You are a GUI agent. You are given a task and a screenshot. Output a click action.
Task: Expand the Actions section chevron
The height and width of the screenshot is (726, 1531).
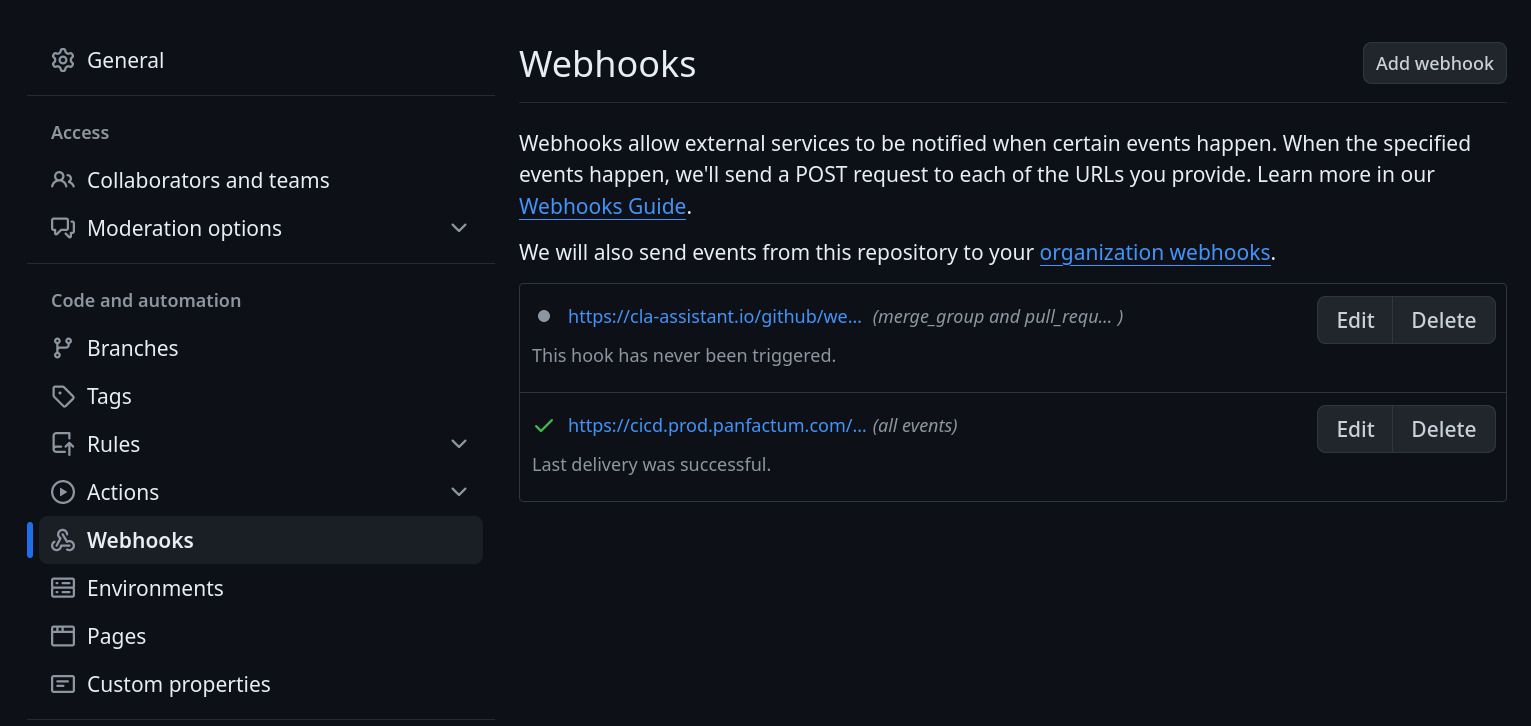(x=459, y=492)
